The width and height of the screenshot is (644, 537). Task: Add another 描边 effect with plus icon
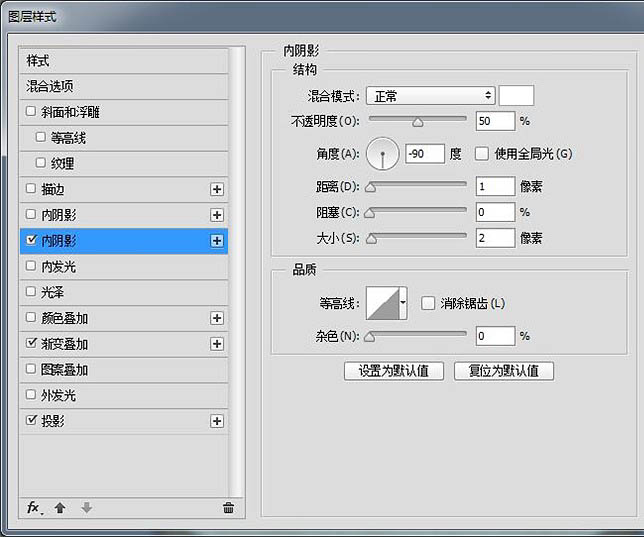217,189
